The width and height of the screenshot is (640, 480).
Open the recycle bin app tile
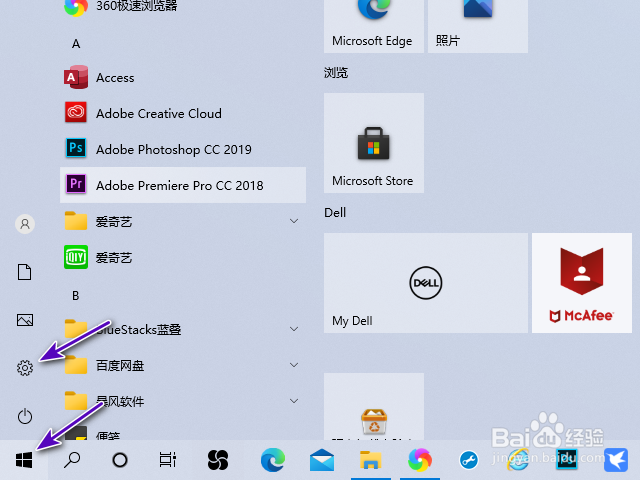pos(374,407)
